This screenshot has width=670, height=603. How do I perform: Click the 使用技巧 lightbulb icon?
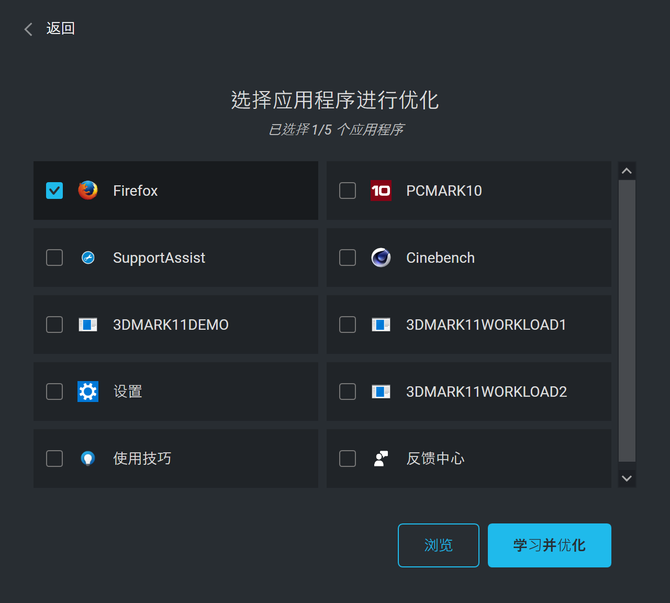pyautogui.click(x=88, y=458)
